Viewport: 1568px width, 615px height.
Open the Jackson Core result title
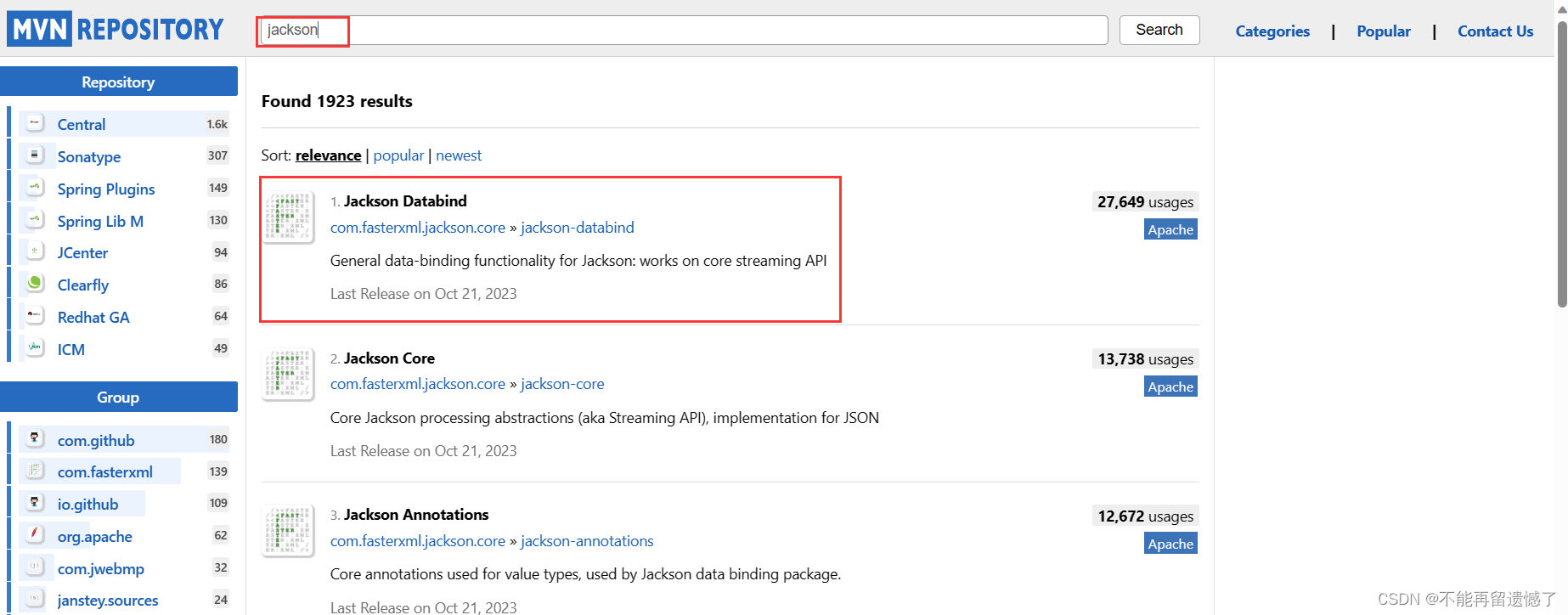point(389,358)
